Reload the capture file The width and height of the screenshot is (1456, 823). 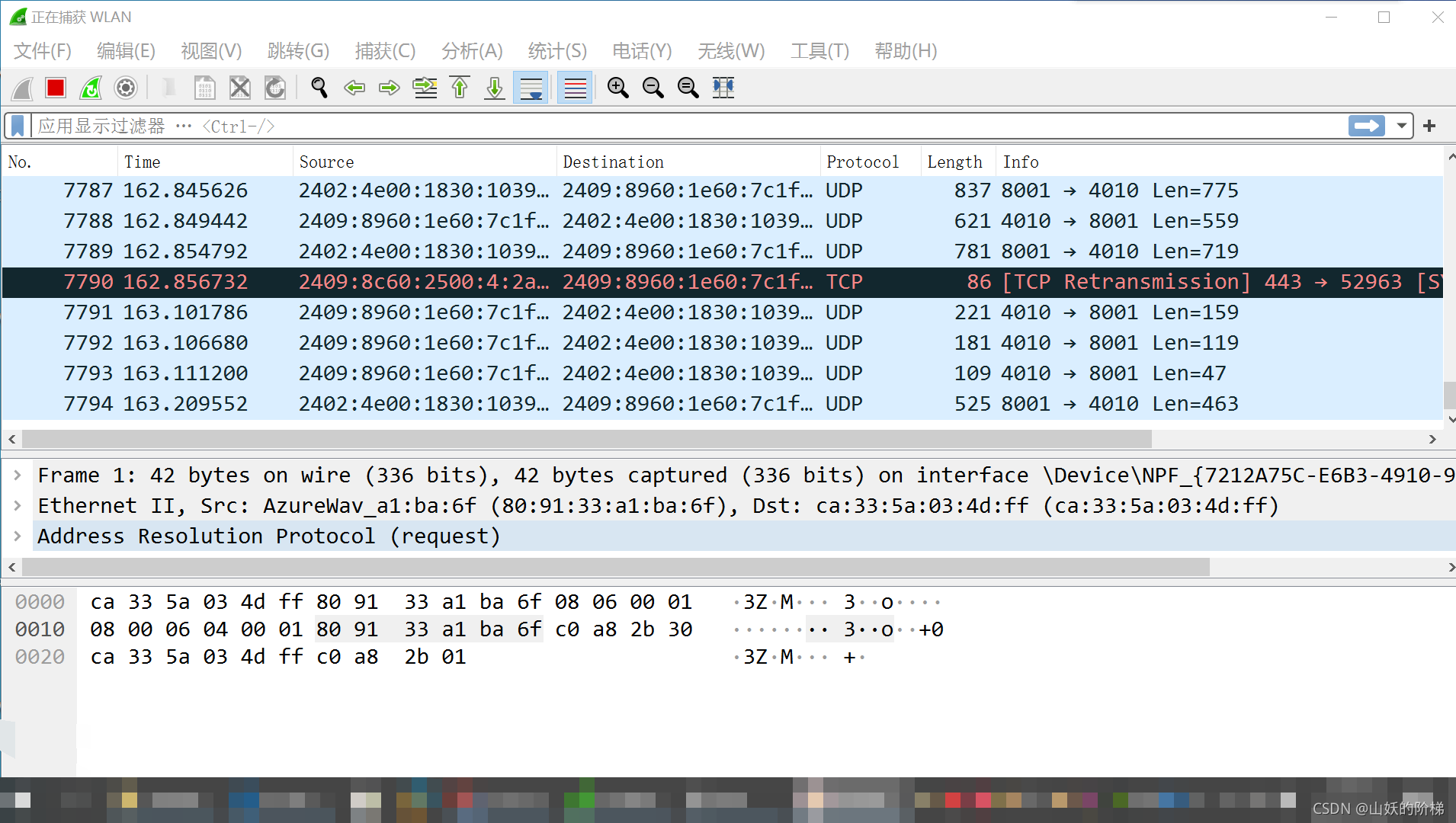(274, 88)
